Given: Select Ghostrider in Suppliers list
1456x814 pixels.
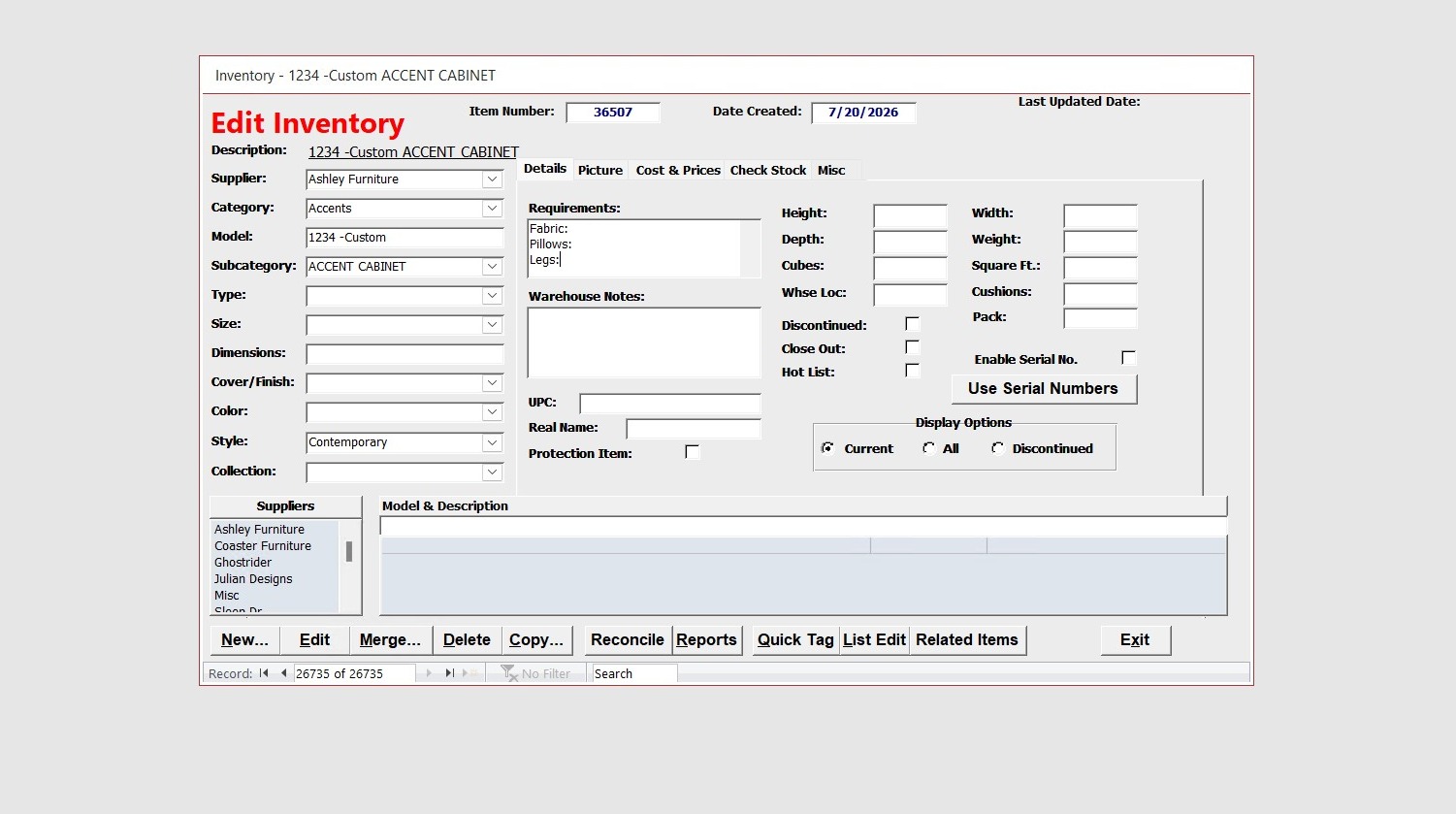Looking at the screenshot, I should [243, 563].
